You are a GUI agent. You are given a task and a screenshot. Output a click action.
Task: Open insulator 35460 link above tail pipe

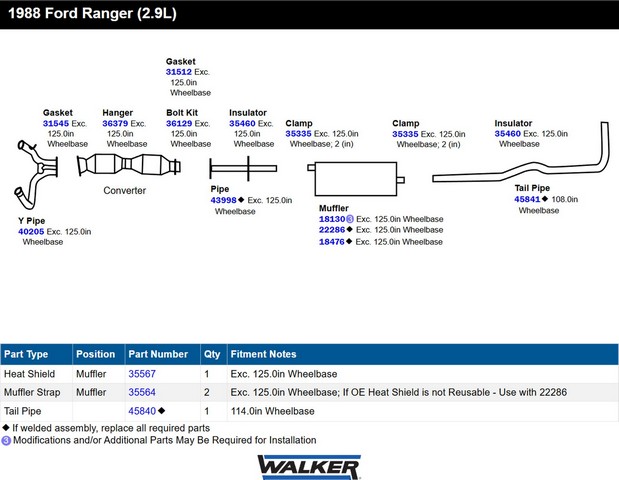pyautogui.click(x=508, y=134)
